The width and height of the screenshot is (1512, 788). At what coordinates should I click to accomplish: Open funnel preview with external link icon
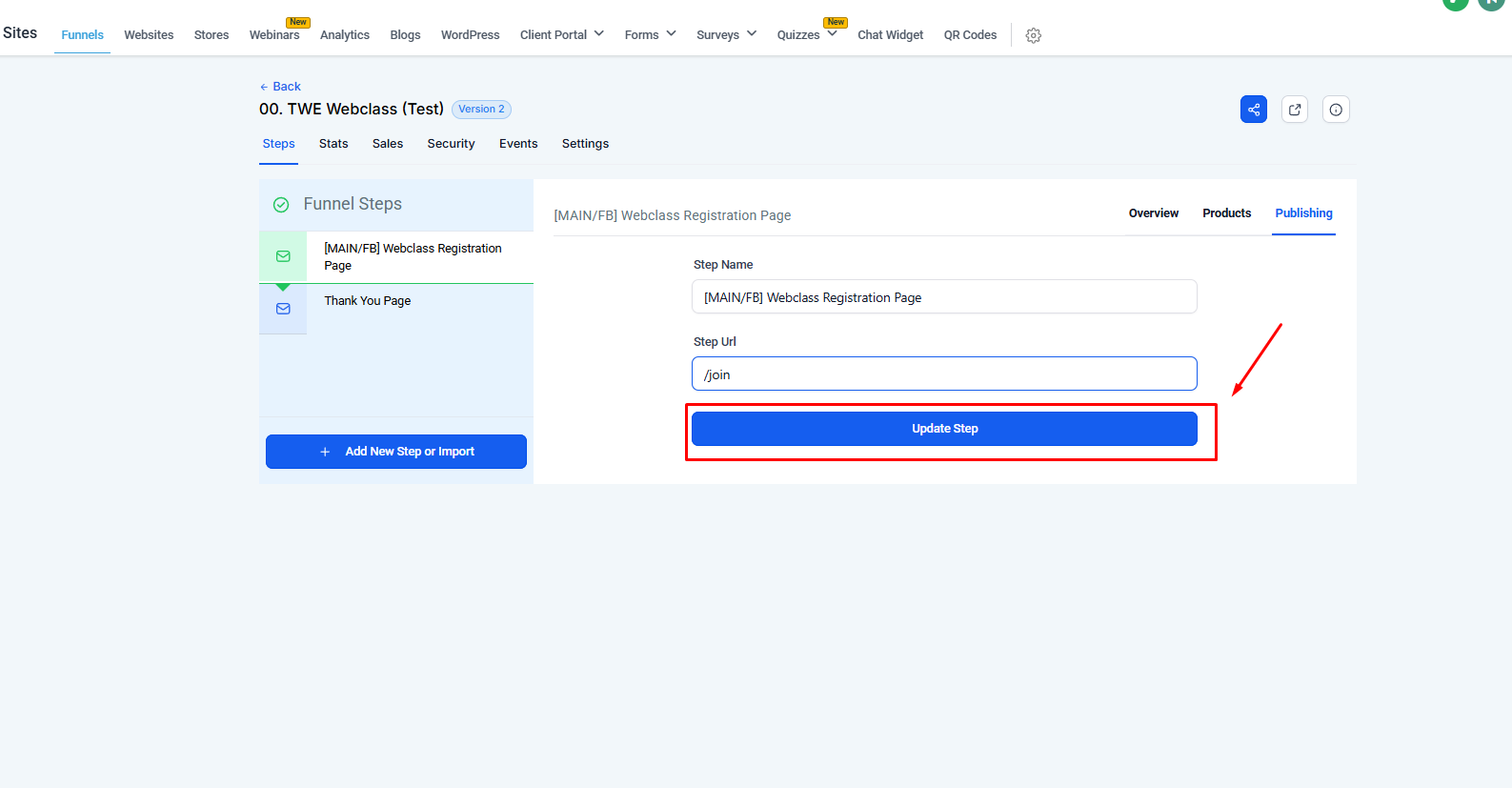point(1294,110)
